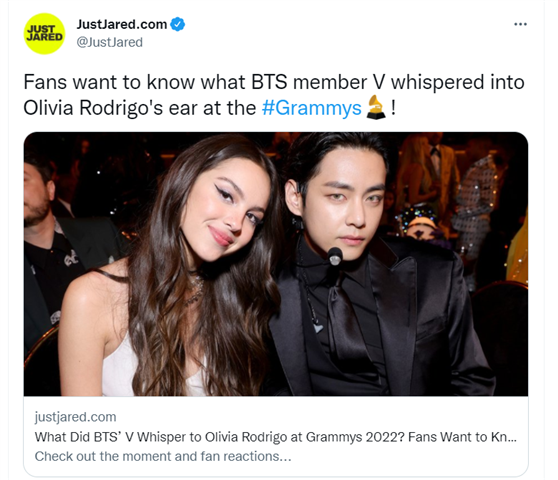Screen dimensions: 558x480
Task: Open the article preview photo
Action: click(276, 264)
